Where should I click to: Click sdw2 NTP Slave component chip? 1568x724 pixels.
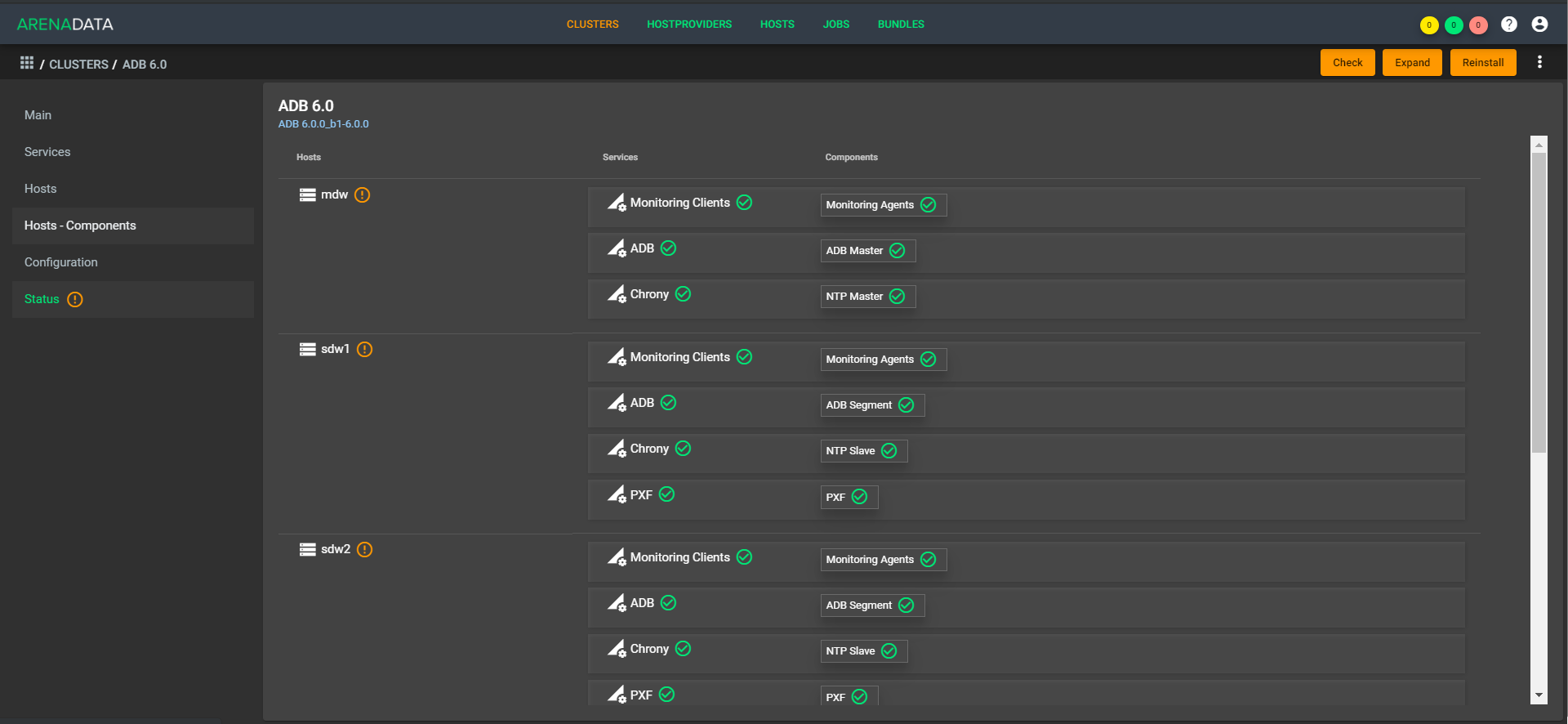pos(864,651)
